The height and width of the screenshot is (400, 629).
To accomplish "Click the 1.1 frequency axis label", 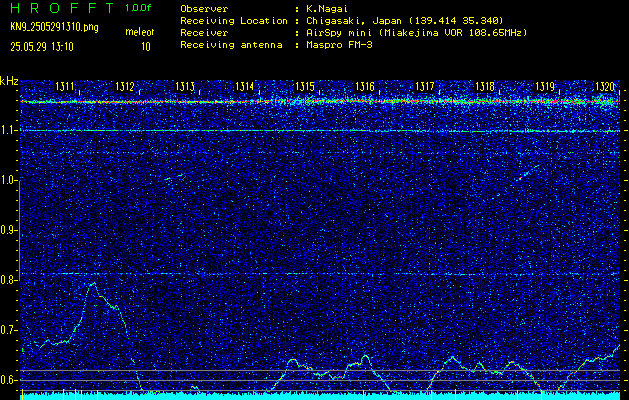I will tap(8, 130).
